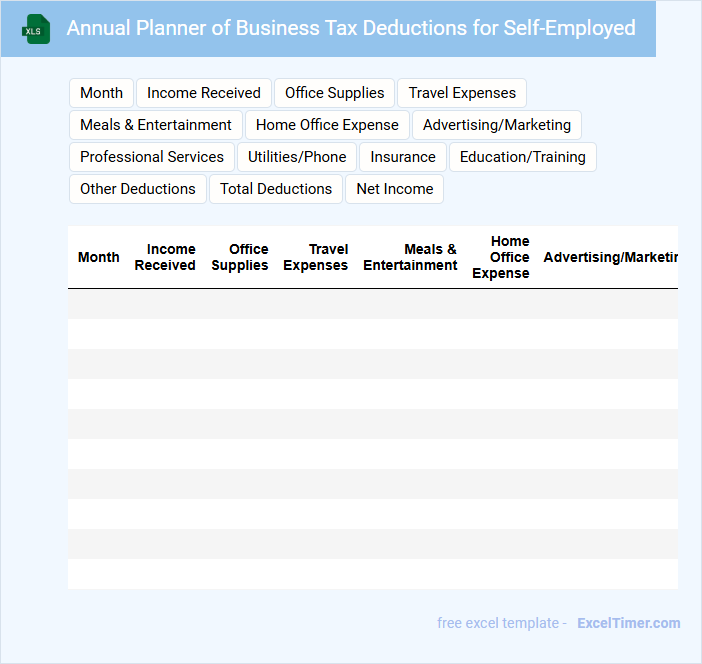
Task: Click the Travel Expenses table column header
Action: pos(316,257)
